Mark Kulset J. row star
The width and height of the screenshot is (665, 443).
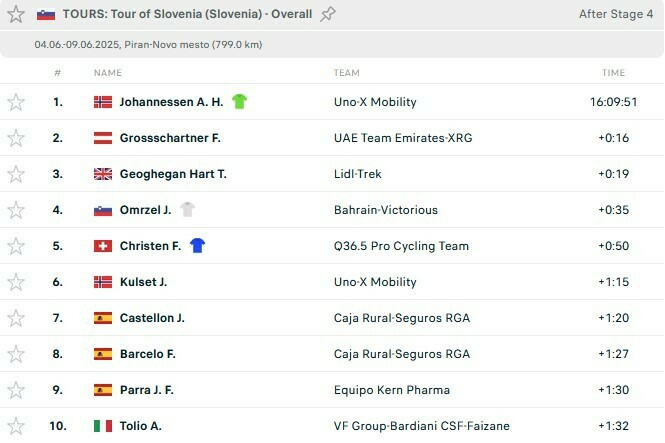(16, 282)
